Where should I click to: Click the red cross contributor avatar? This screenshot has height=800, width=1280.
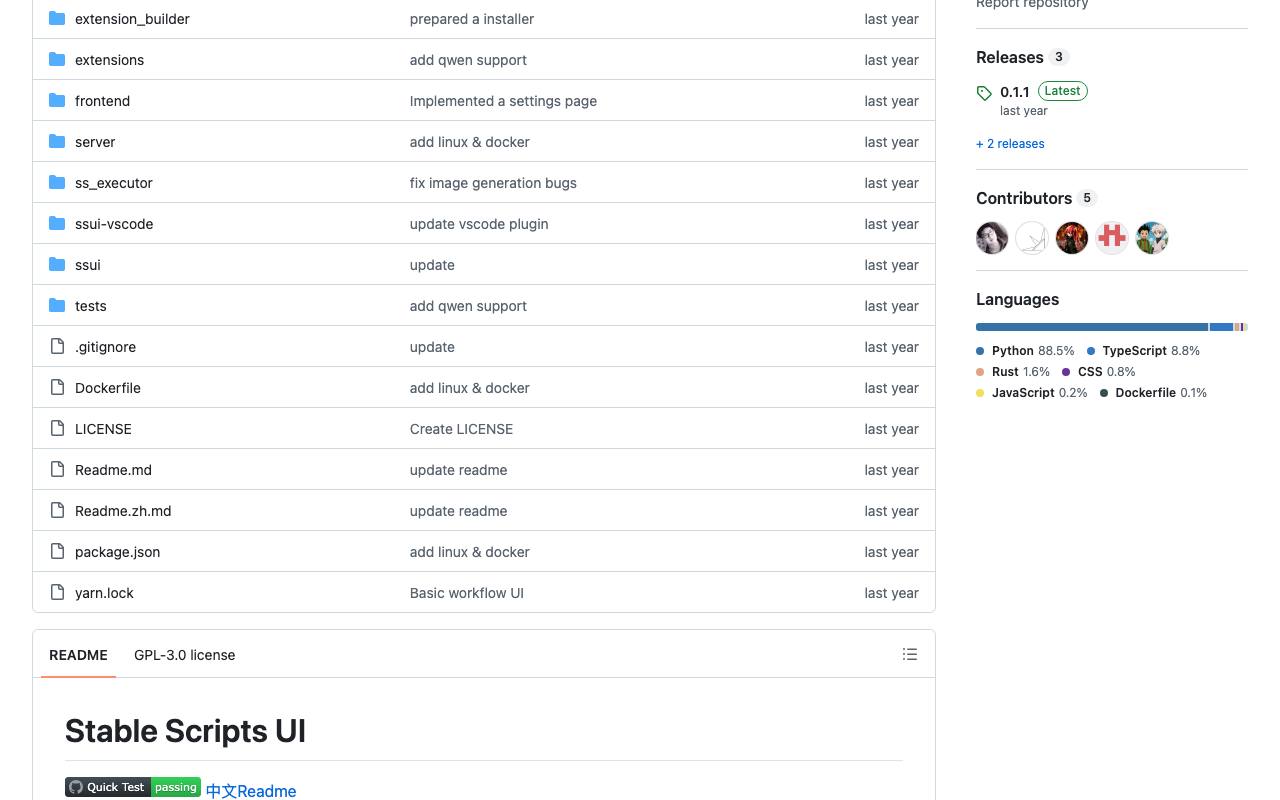click(x=1112, y=238)
